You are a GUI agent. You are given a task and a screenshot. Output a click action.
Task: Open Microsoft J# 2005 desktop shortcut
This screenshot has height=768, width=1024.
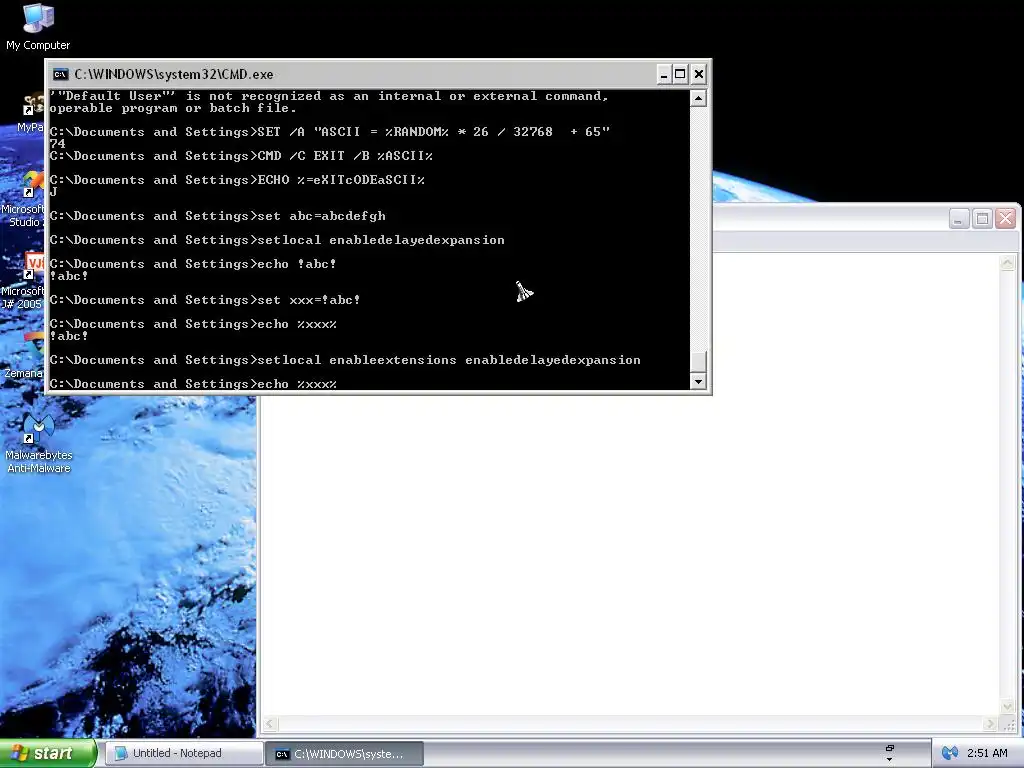[x=22, y=281]
